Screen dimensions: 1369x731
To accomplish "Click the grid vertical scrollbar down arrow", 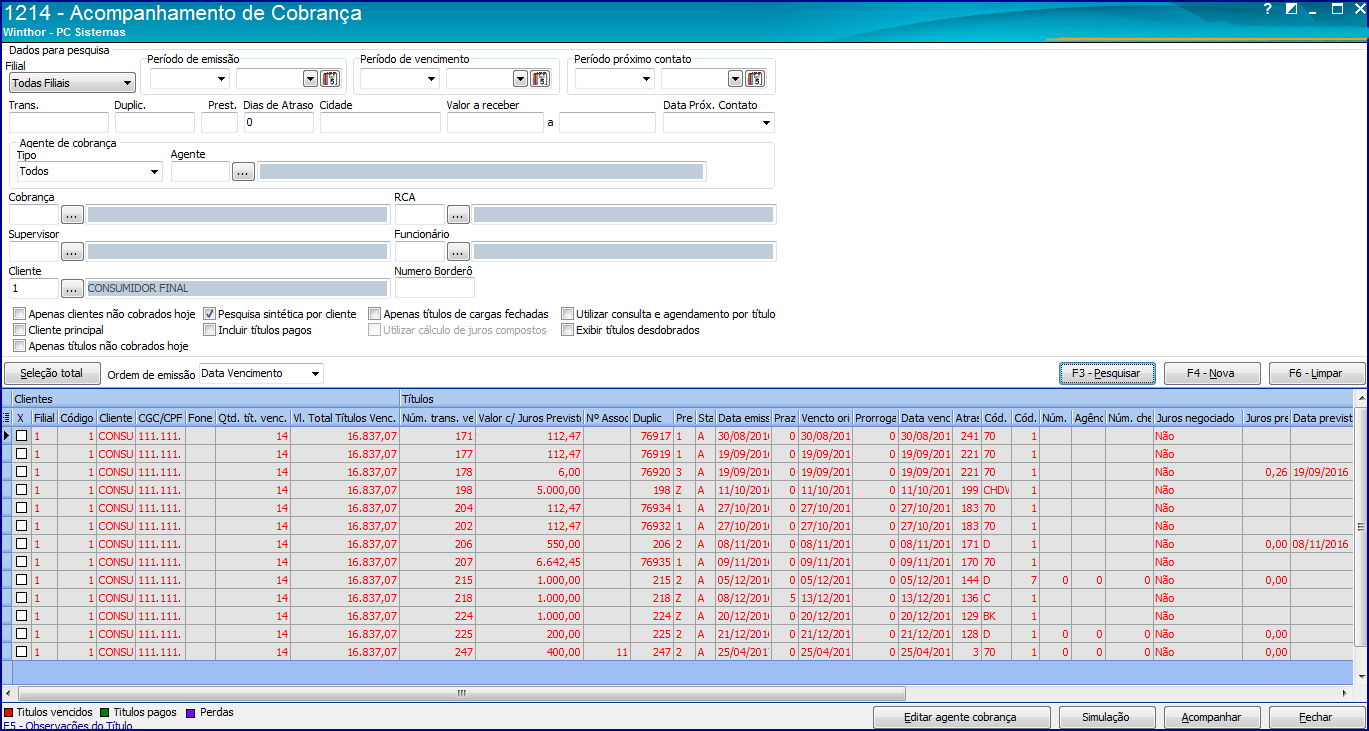I will [1360, 675].
